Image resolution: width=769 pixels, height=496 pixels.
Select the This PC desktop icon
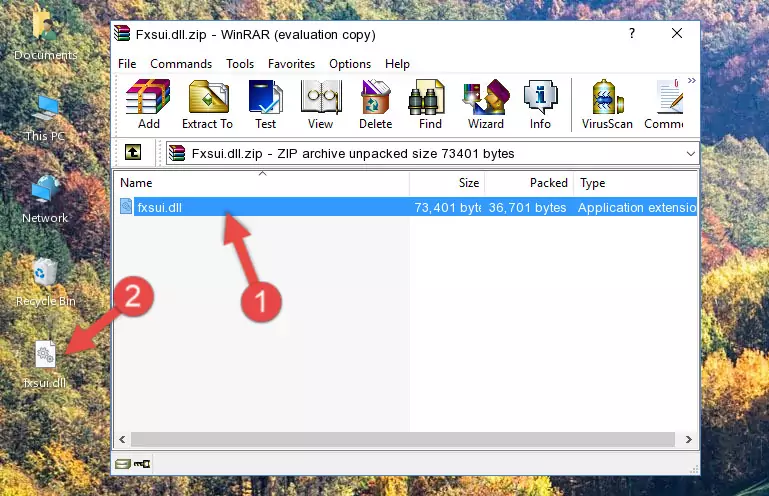pyautogui.click(x=45, y=118)
